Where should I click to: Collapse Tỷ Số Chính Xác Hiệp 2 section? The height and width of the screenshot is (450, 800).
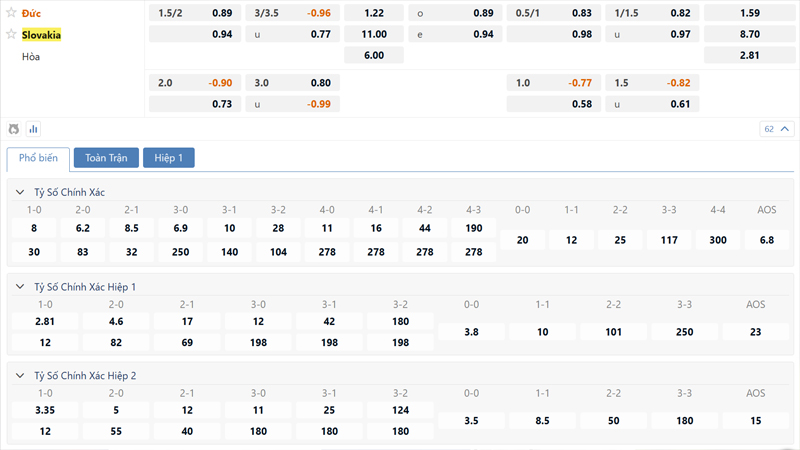tap(21, 376)
